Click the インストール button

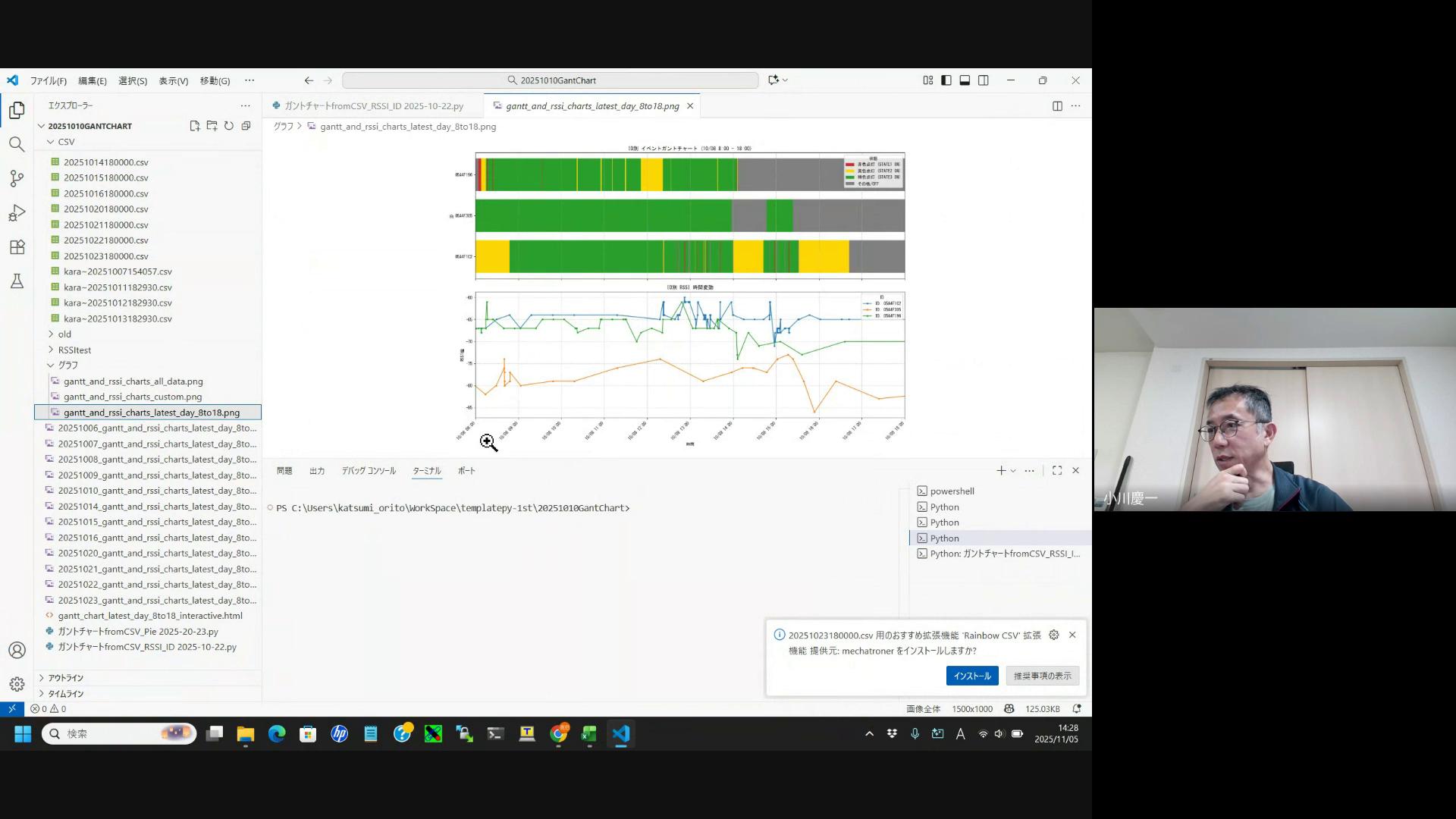[x=971, y=676]
